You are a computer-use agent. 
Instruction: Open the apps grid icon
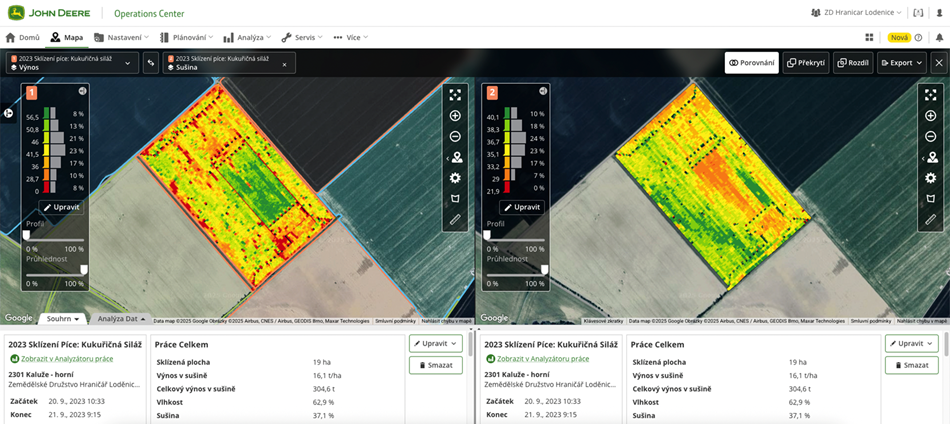coord(869,38)
